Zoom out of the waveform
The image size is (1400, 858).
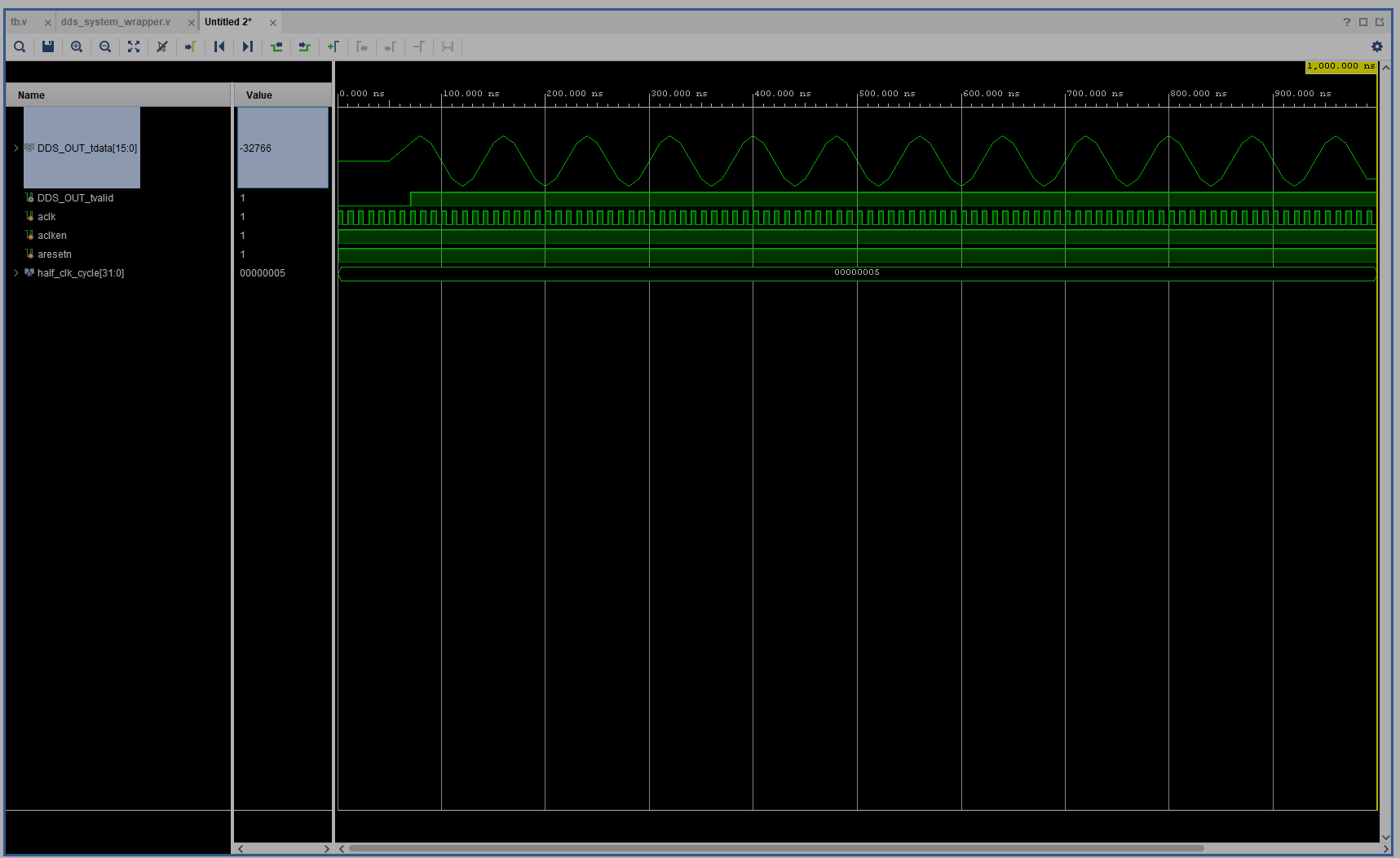click(x=105, y=46)
